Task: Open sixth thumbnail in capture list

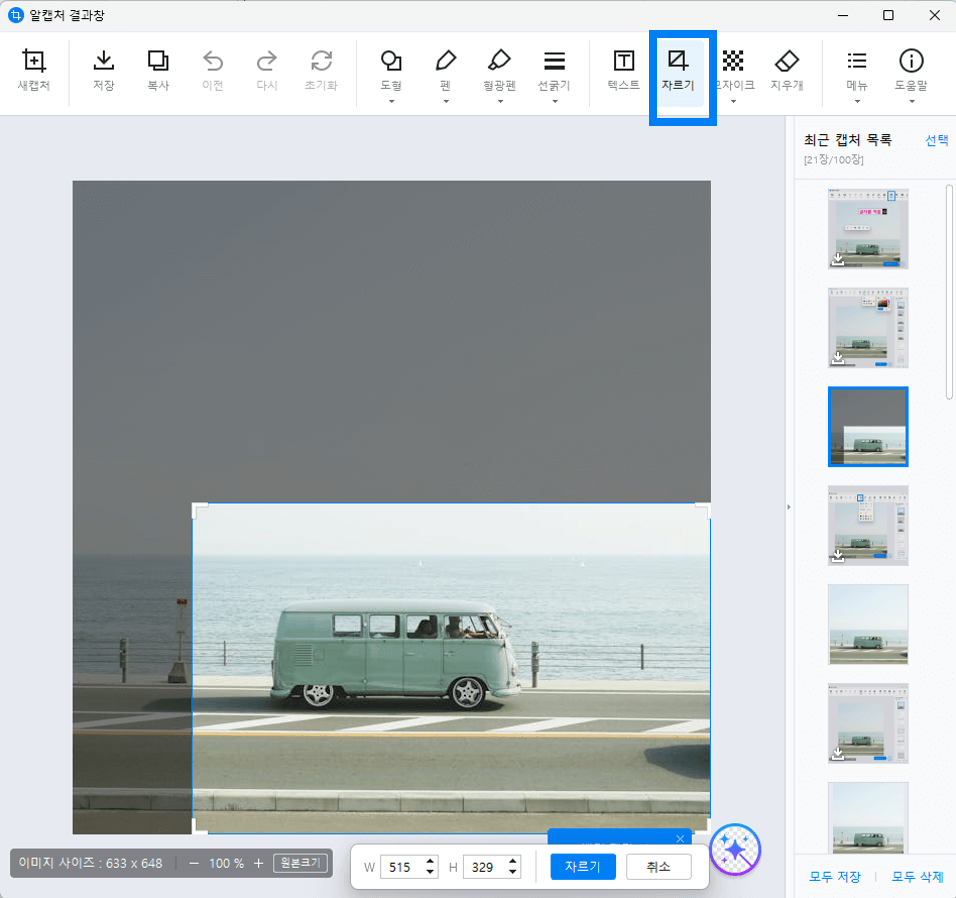Action: (868, 724)
